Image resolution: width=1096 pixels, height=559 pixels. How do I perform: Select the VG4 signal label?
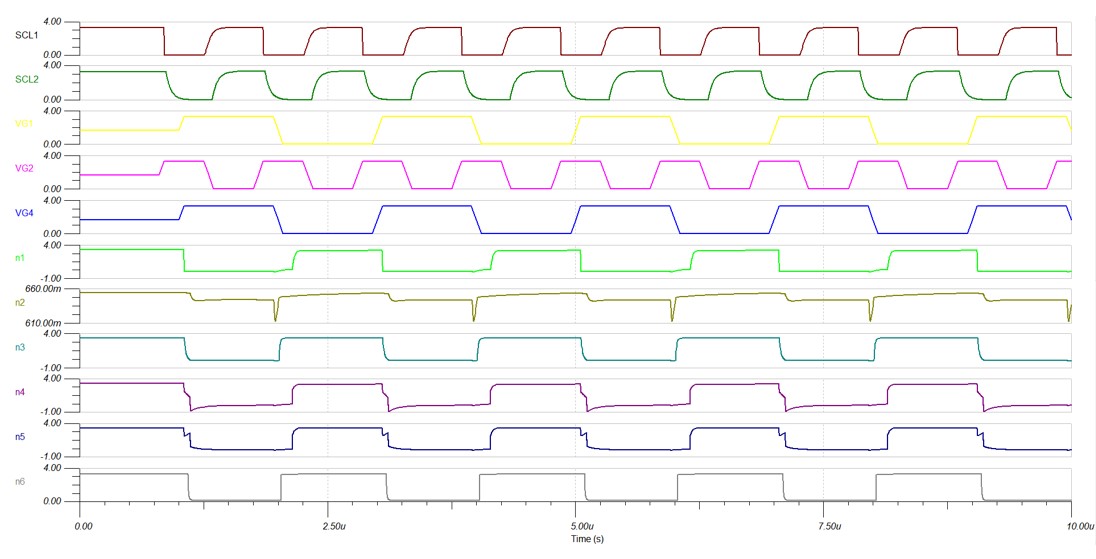tap(24, 213)
